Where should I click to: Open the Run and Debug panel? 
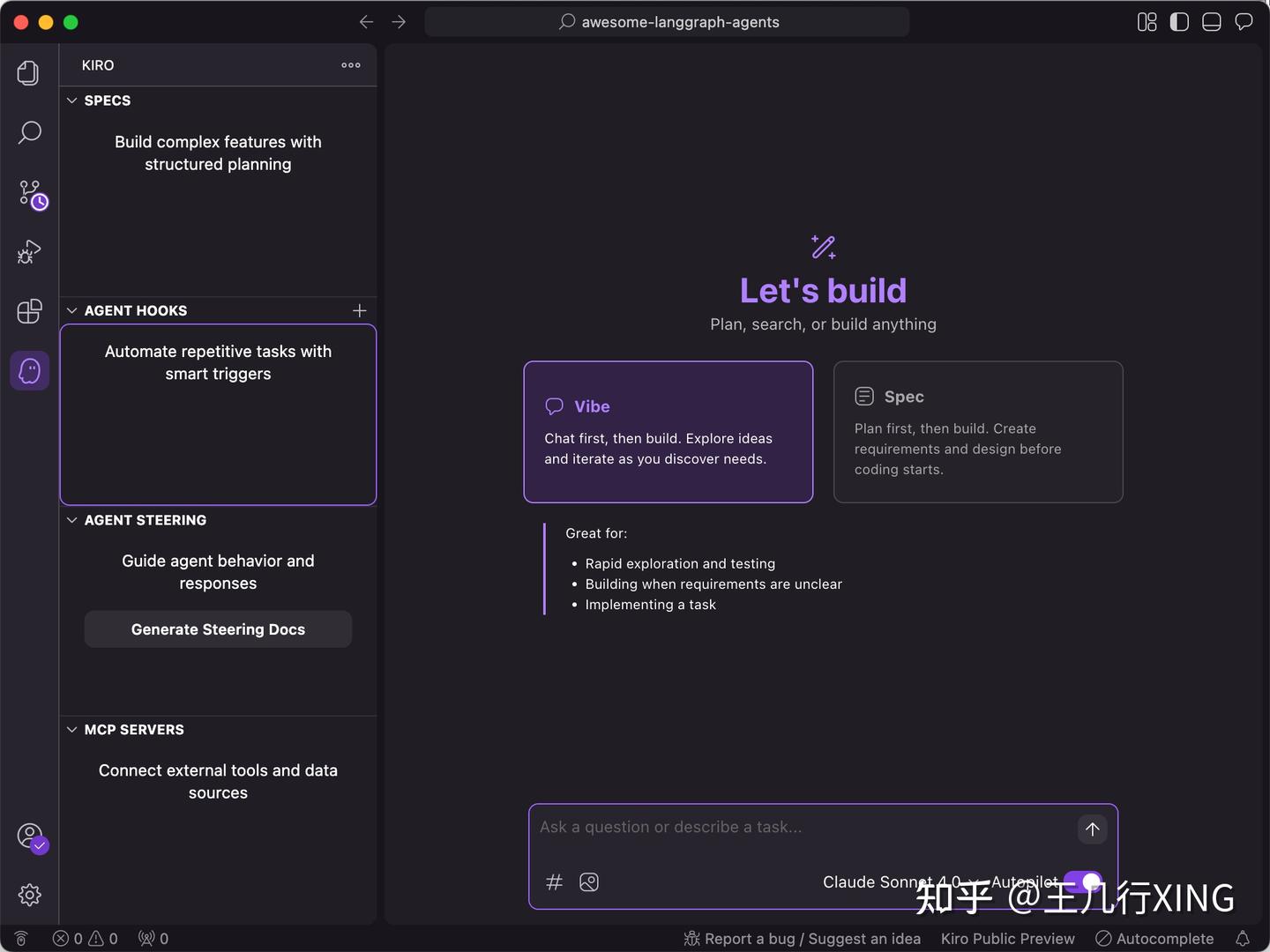click(x=29, y=252)
